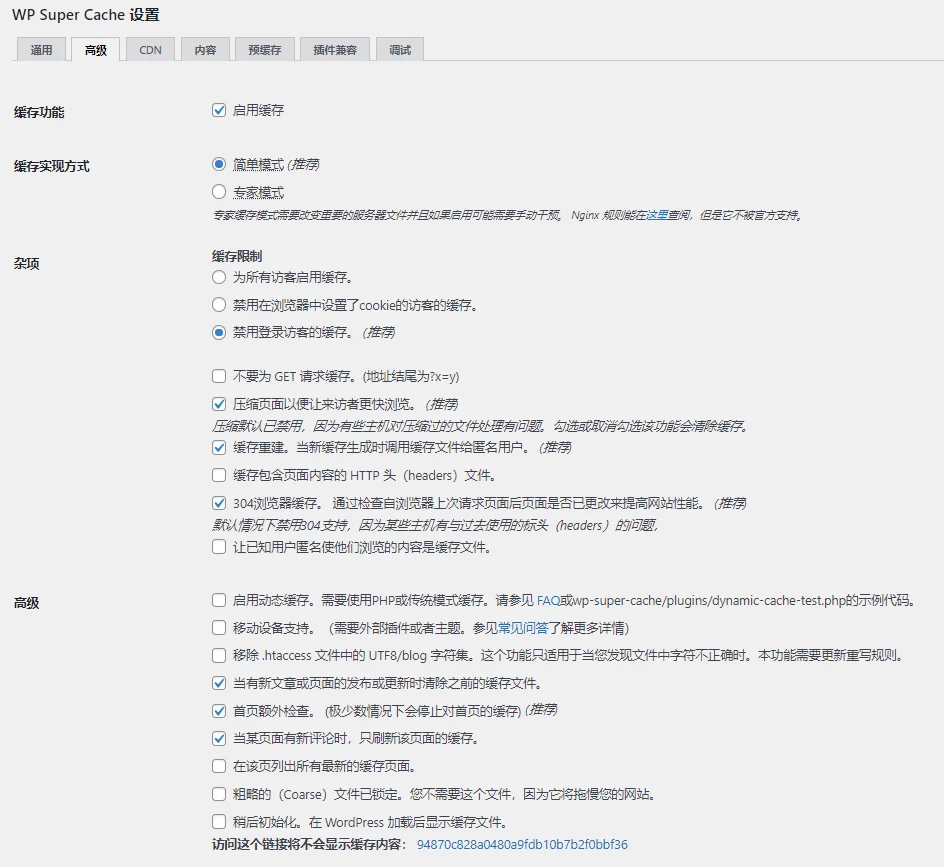
Task: Switch to the 通用 tab
Action: [41, 49]
